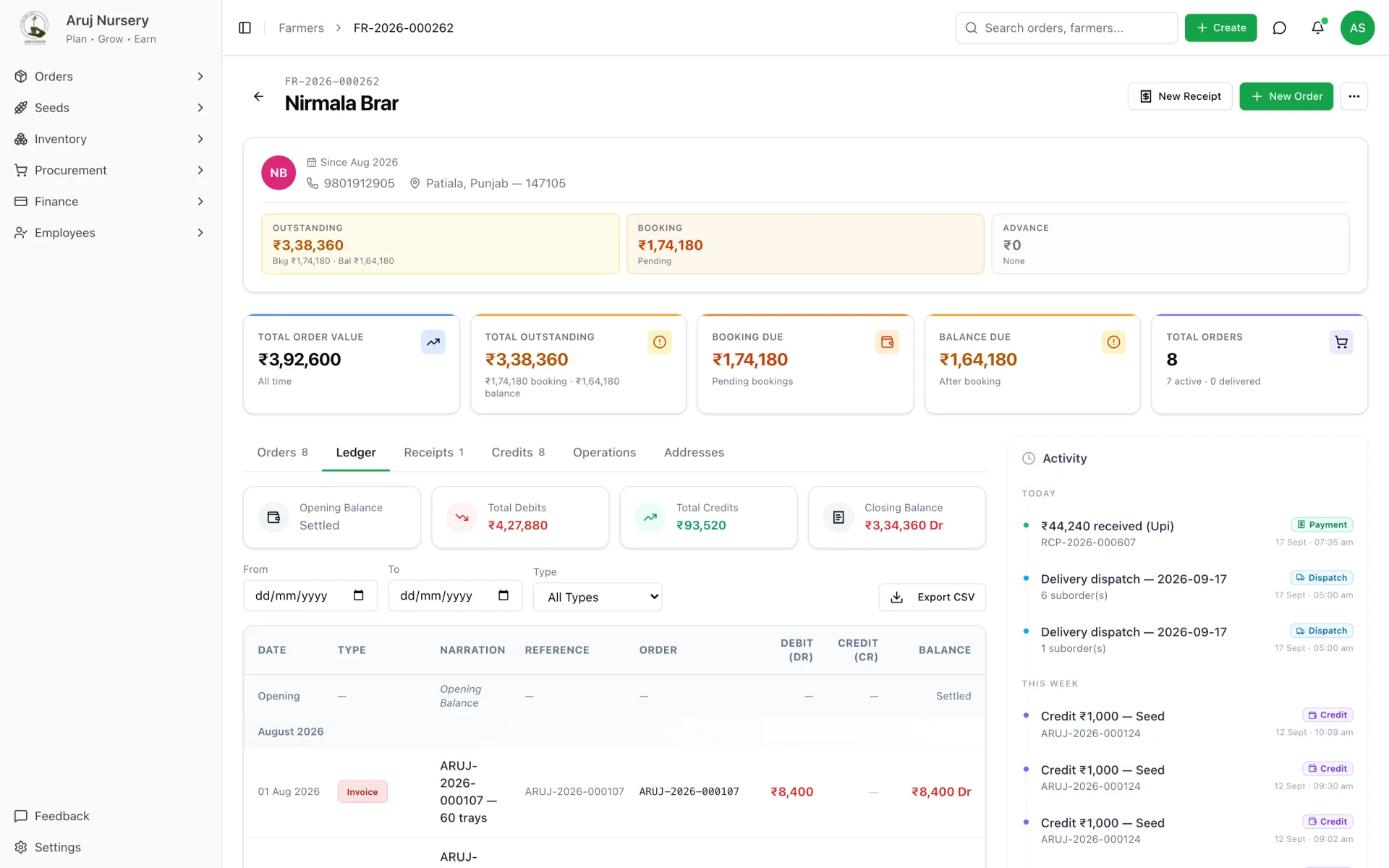Expand the Orders sidebar menu
Viewport: 1389px width, 868px height.
tap(110, 77)
